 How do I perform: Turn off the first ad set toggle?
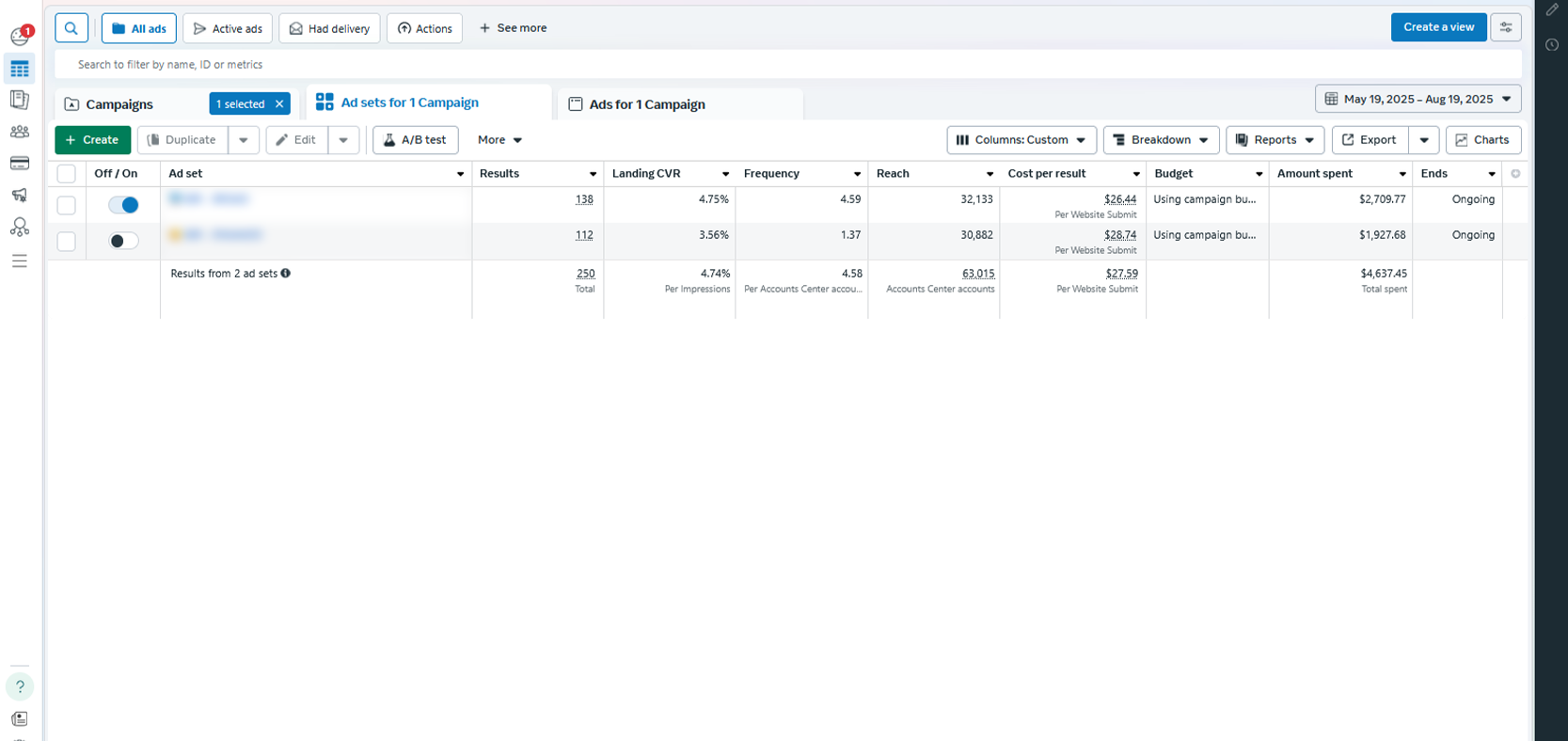click(123, 205)
